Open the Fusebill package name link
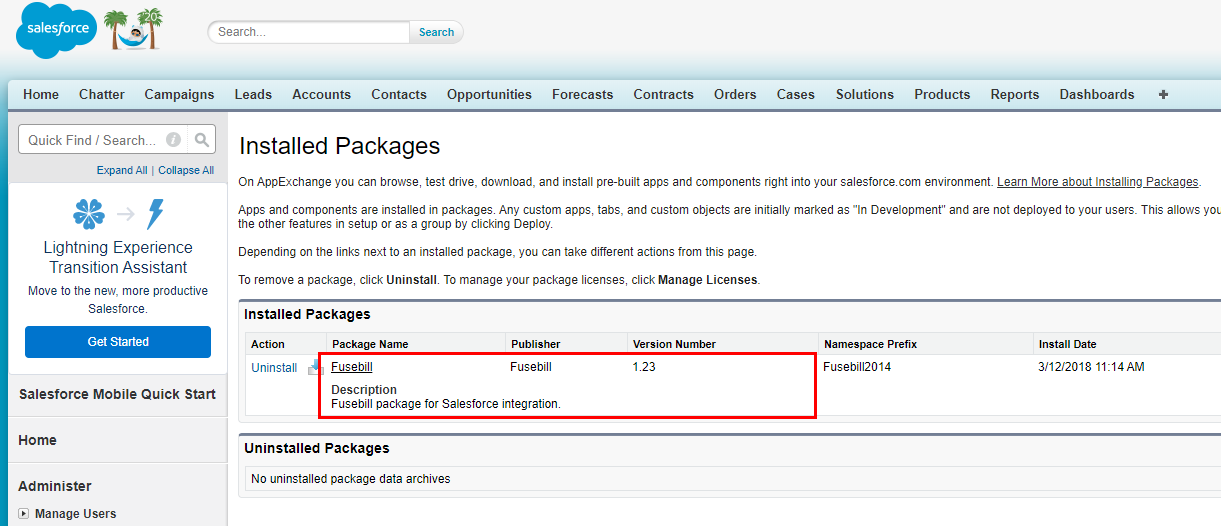This screenshot has width=1221, height=526. [352, 367]
